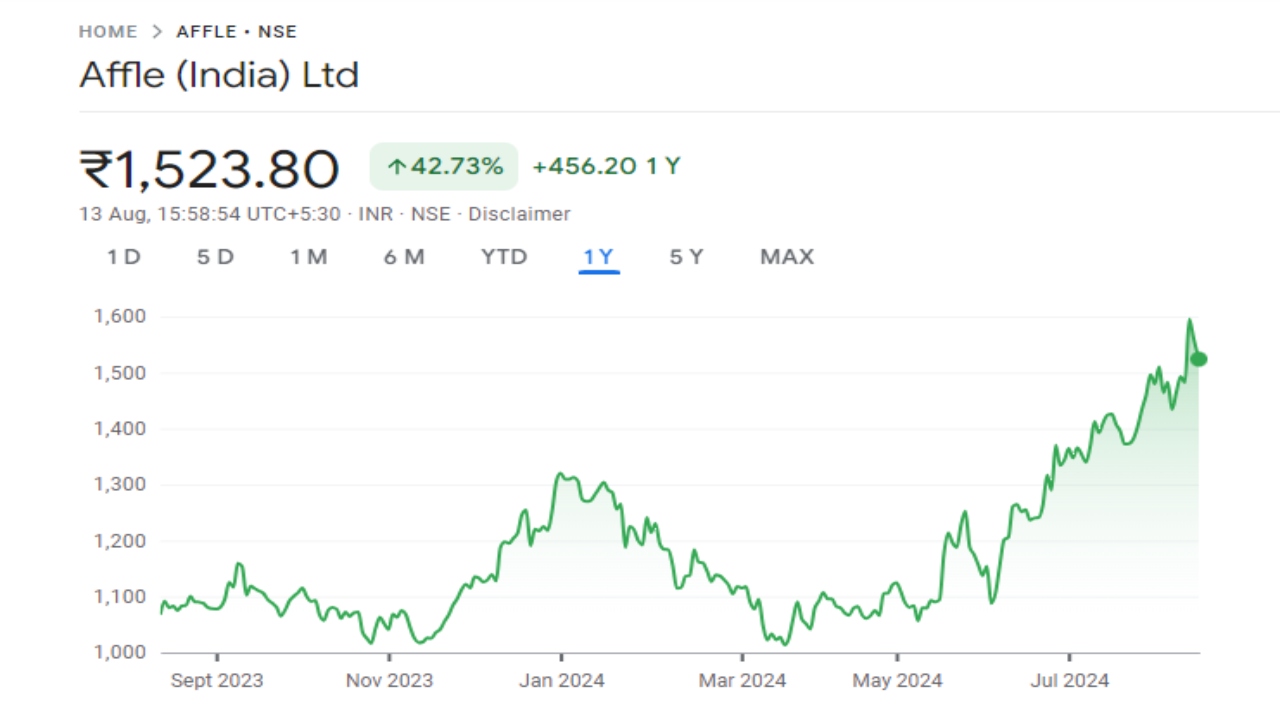The width and height of the screenshot is (1280, 720).
Task: Click the ₹1,523.80 price value
Action: point(210,169)
